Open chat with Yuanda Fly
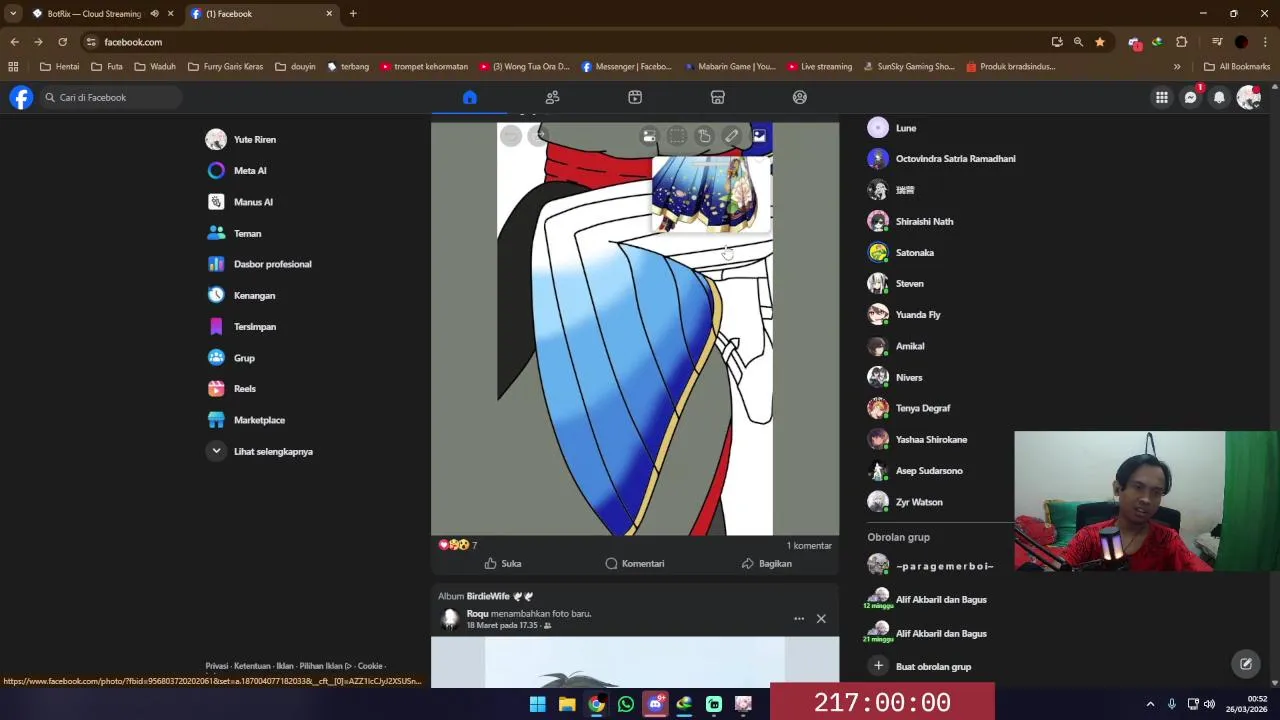 917,315
